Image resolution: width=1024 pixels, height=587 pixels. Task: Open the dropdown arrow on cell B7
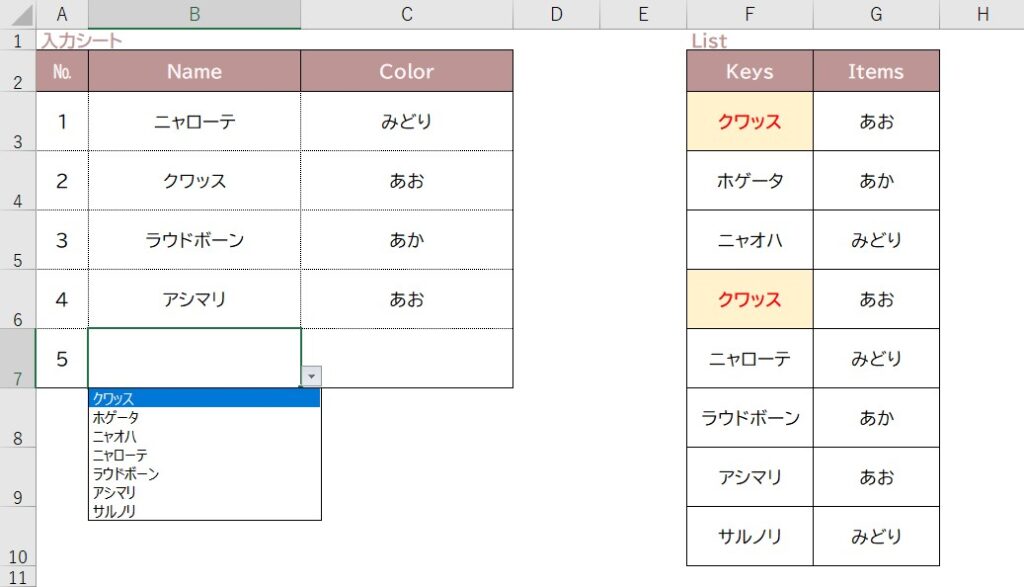311,374
